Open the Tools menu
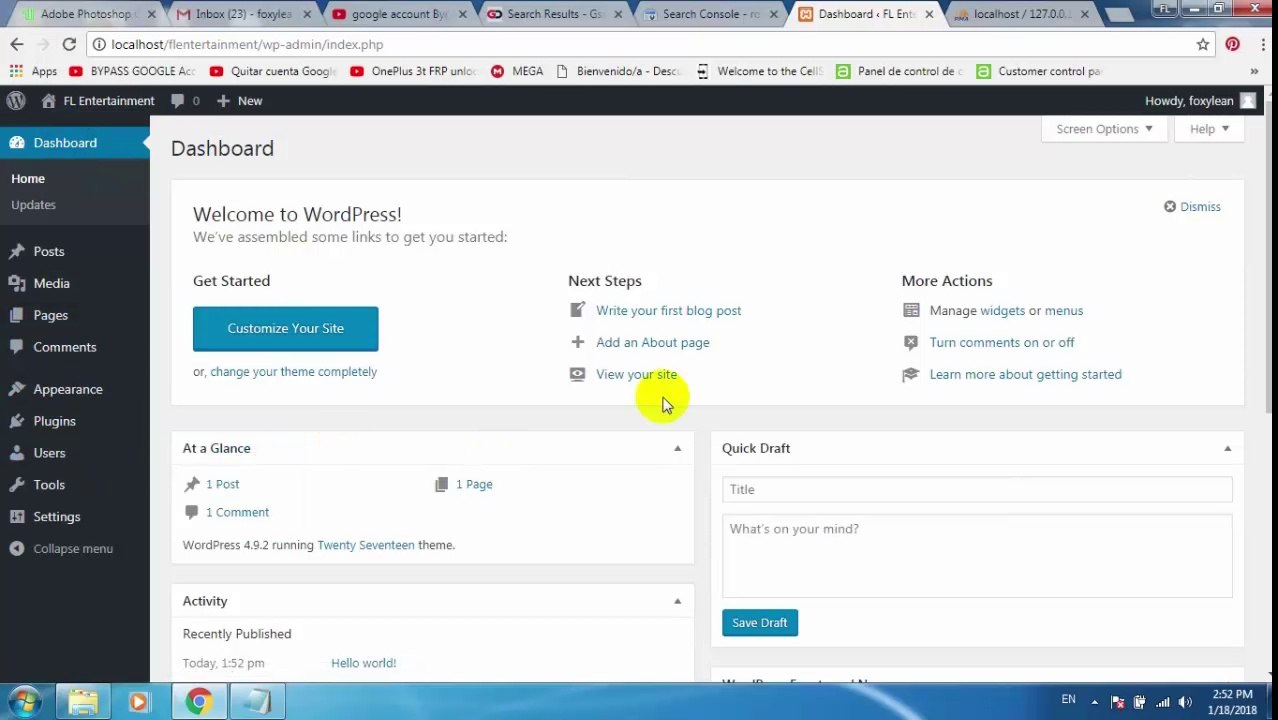Viewport: 1278px width, 720px height. tap(48, 486)
